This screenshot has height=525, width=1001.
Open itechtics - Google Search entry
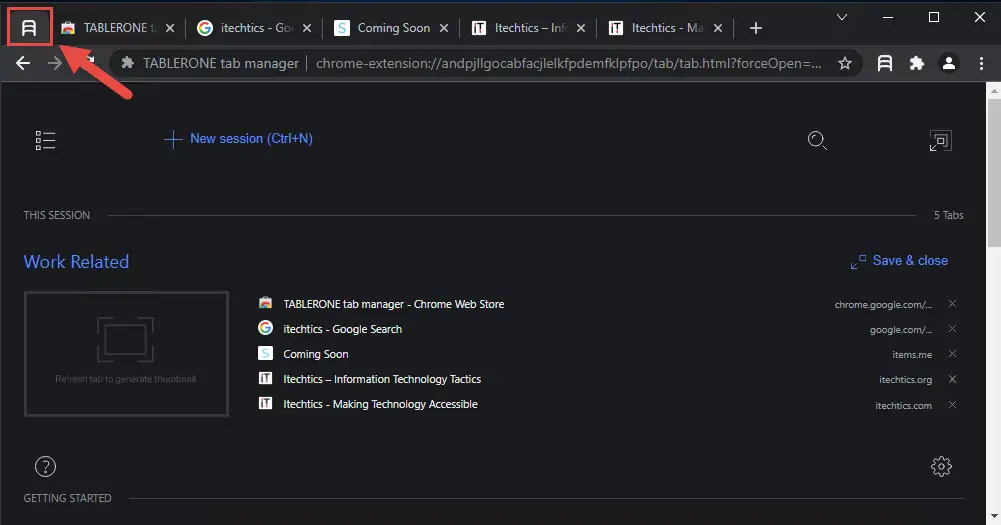point(342,329)
